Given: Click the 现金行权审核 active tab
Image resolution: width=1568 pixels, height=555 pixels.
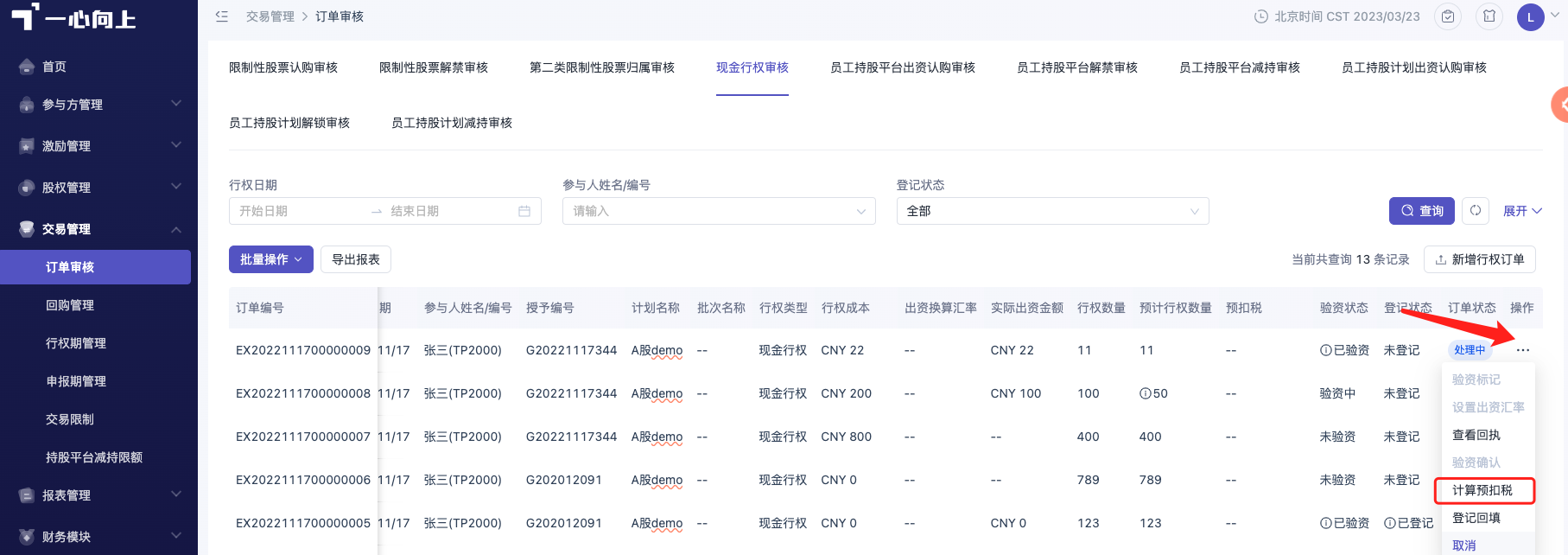Looking at the screenshot, I should (752, 67).
